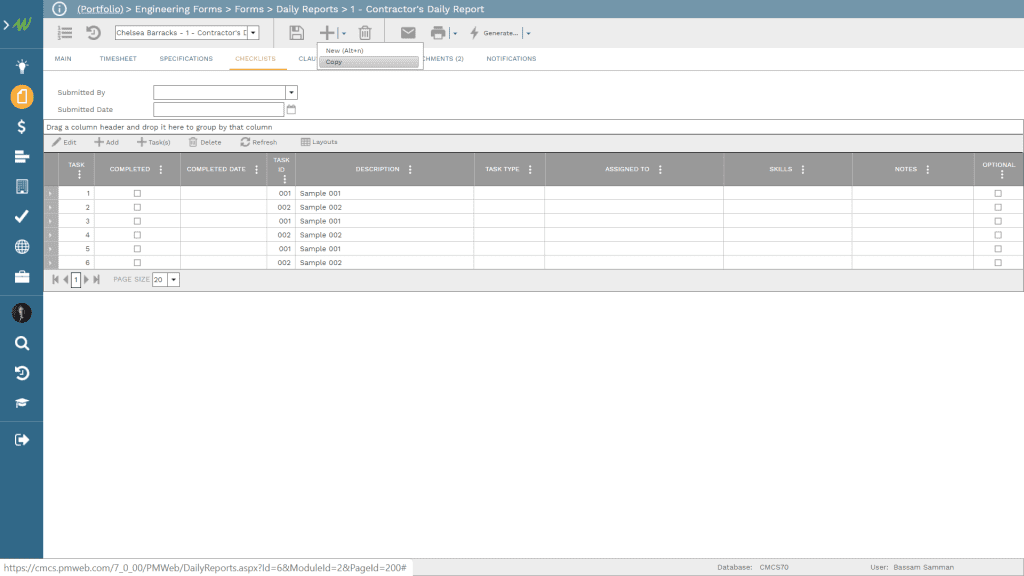Click the user profile avatar
Viewport: 1024px width, 576px height.
pos(22,313)
